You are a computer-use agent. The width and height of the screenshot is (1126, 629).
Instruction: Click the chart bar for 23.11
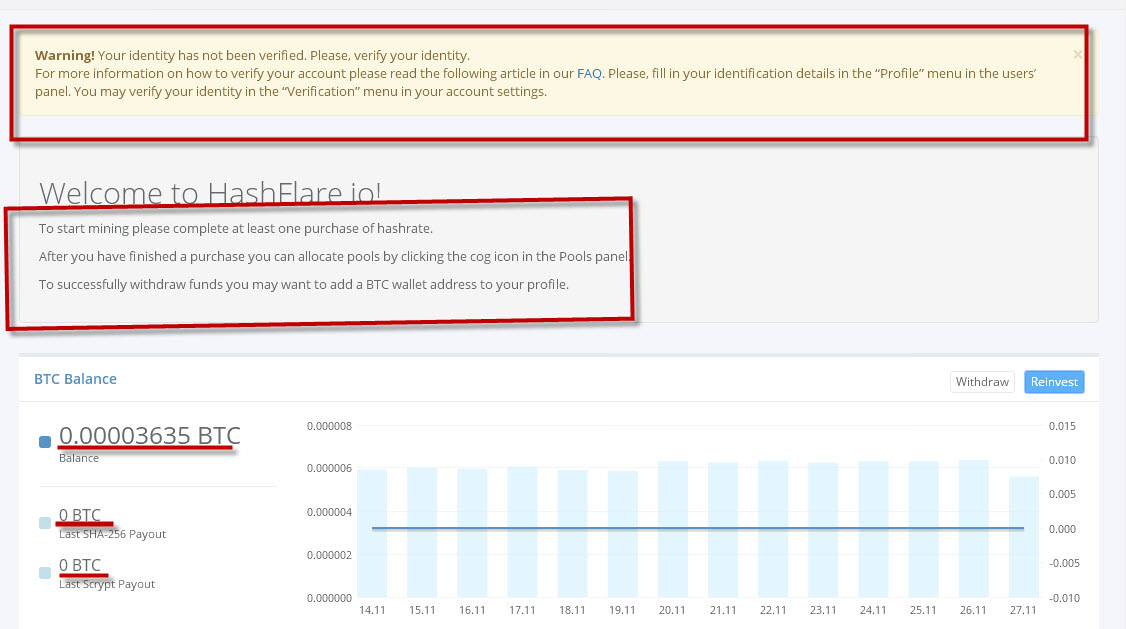pos(823,530)
